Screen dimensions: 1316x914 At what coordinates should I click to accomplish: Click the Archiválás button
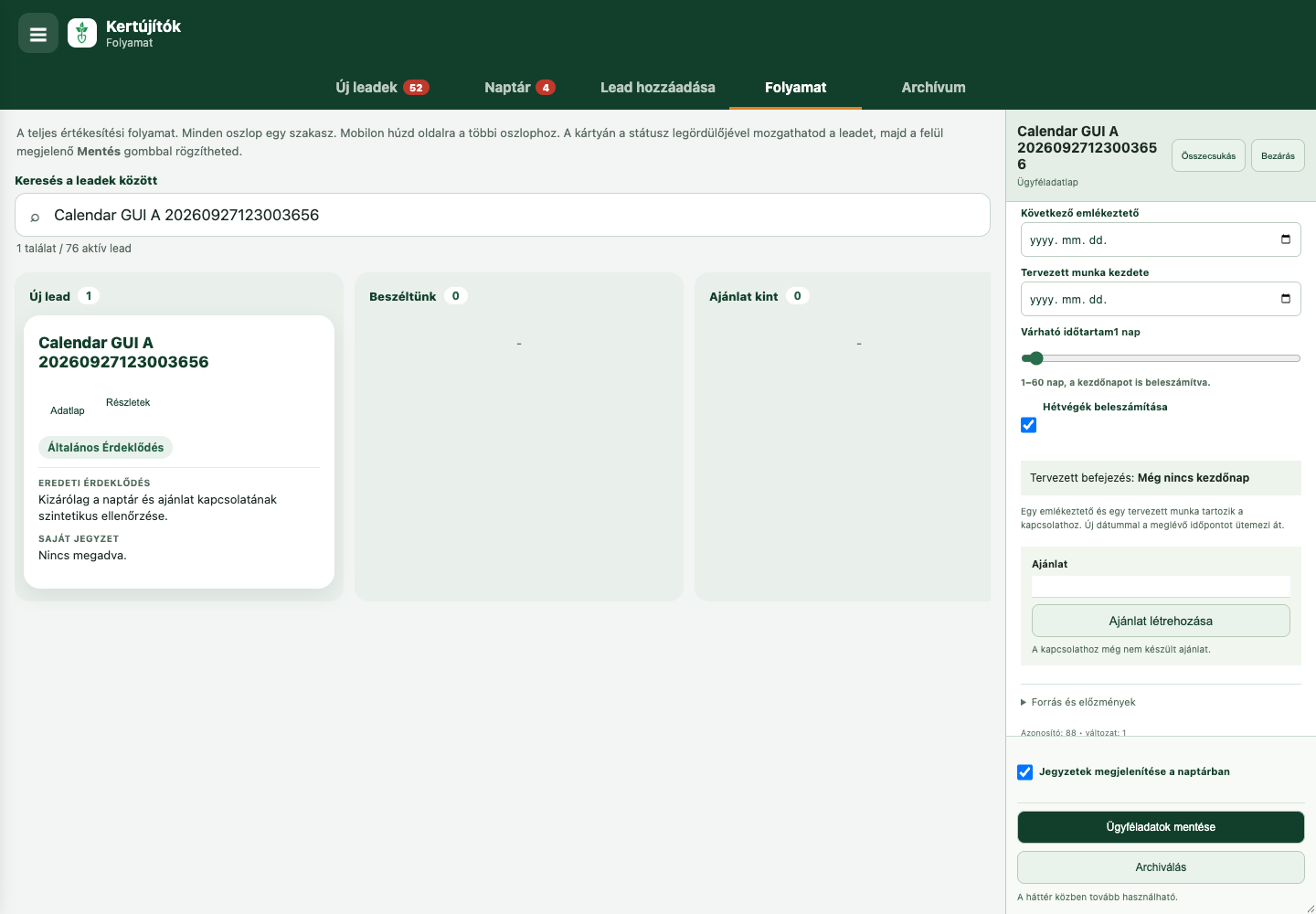(x=1161, y=867)
